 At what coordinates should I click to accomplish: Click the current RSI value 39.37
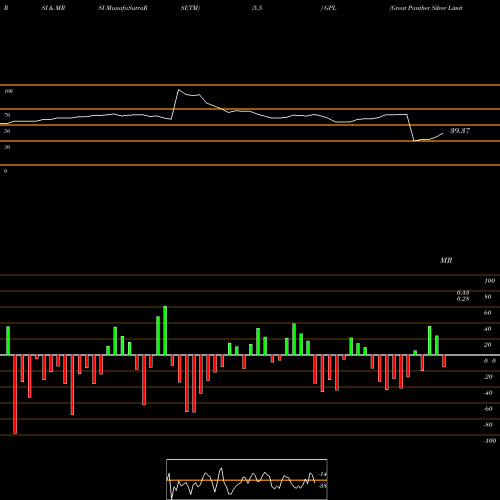click(x=460, y=131)
